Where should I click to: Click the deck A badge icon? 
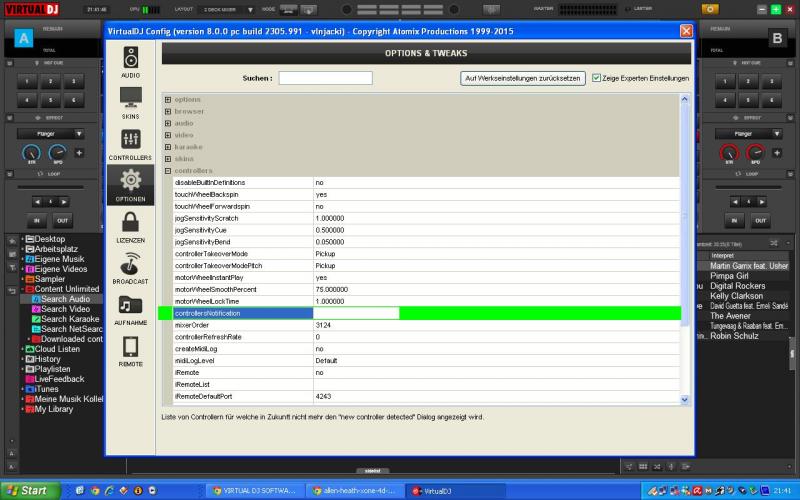point(23,38)
